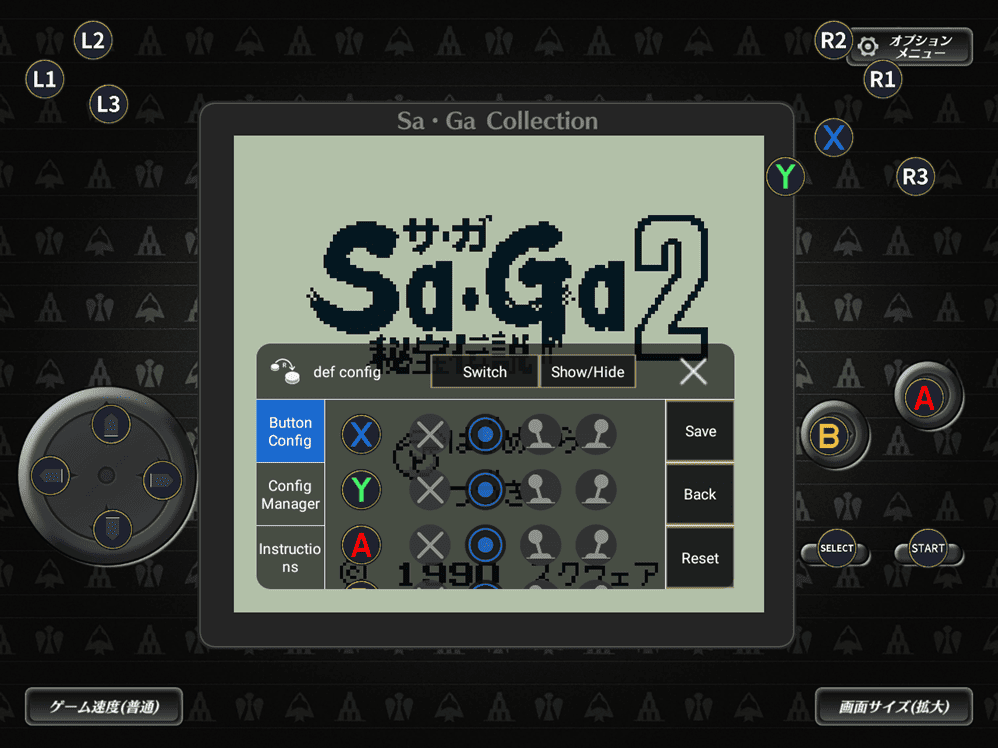Image resolution: width=998 pixels, height=748 pixels.
Task: Select Y button in config list
Action: (x=361, y=490)
